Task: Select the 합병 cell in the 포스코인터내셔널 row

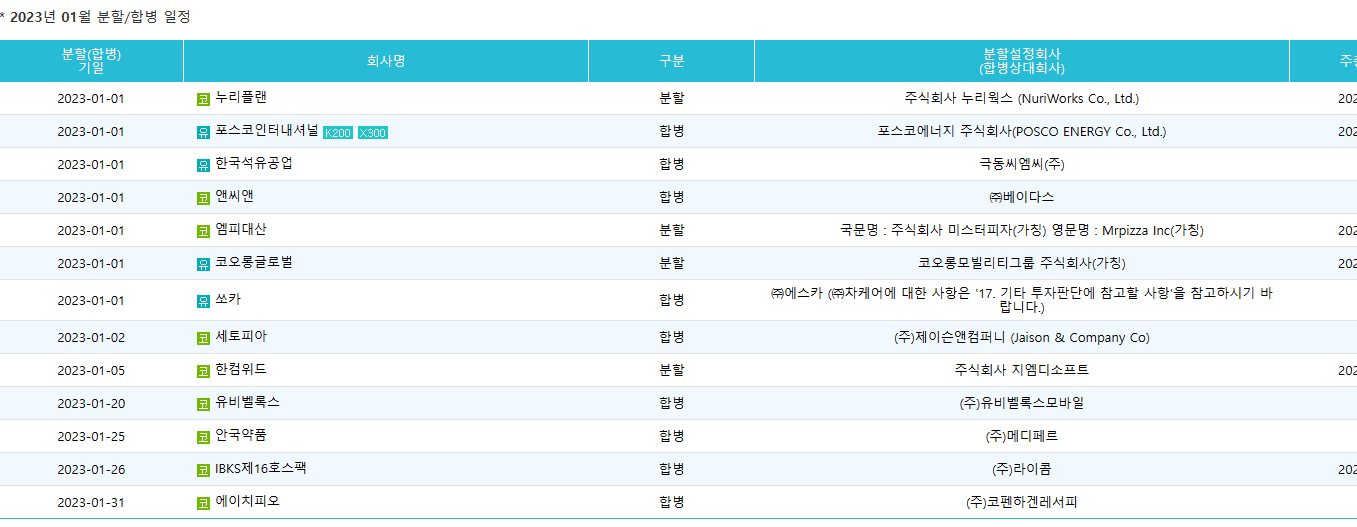Action: tap(672, 132)
